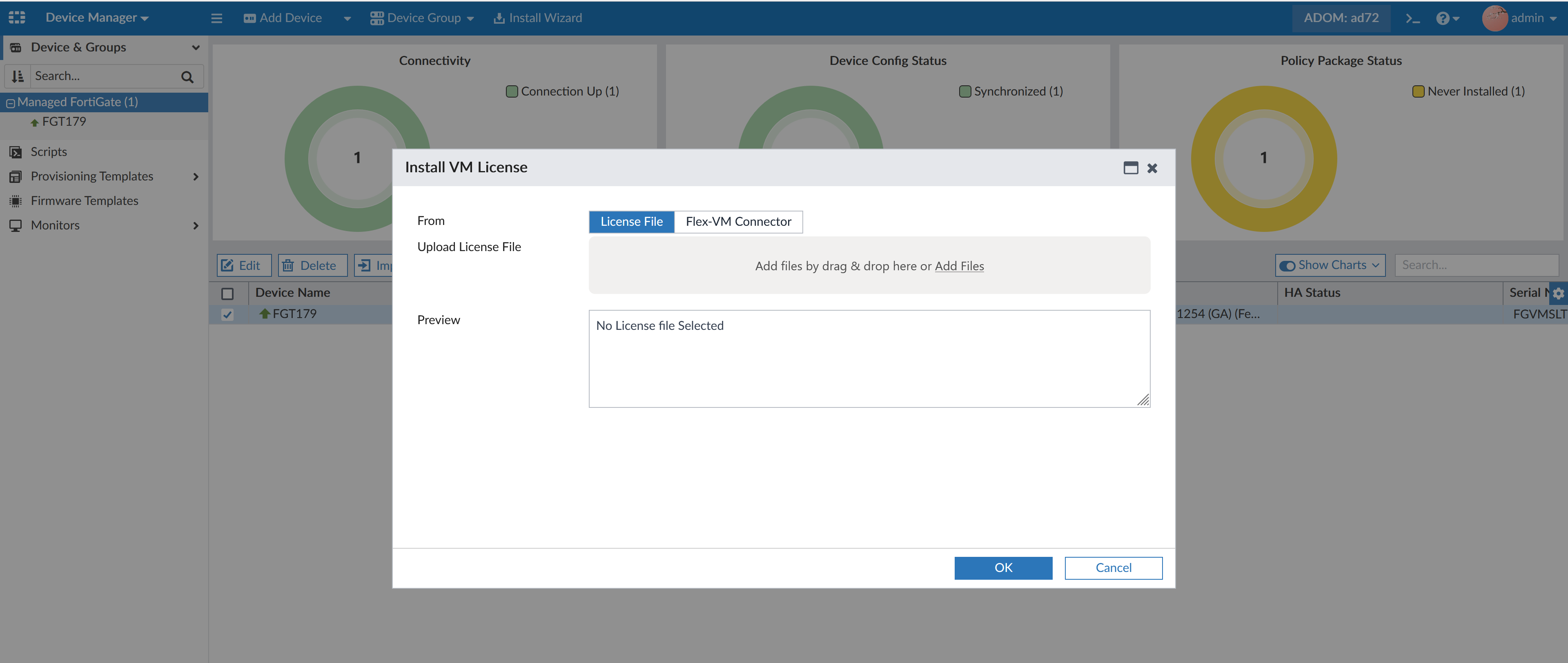
Task: Check the select-all checkbox in table header
Action: click(227, 294)
